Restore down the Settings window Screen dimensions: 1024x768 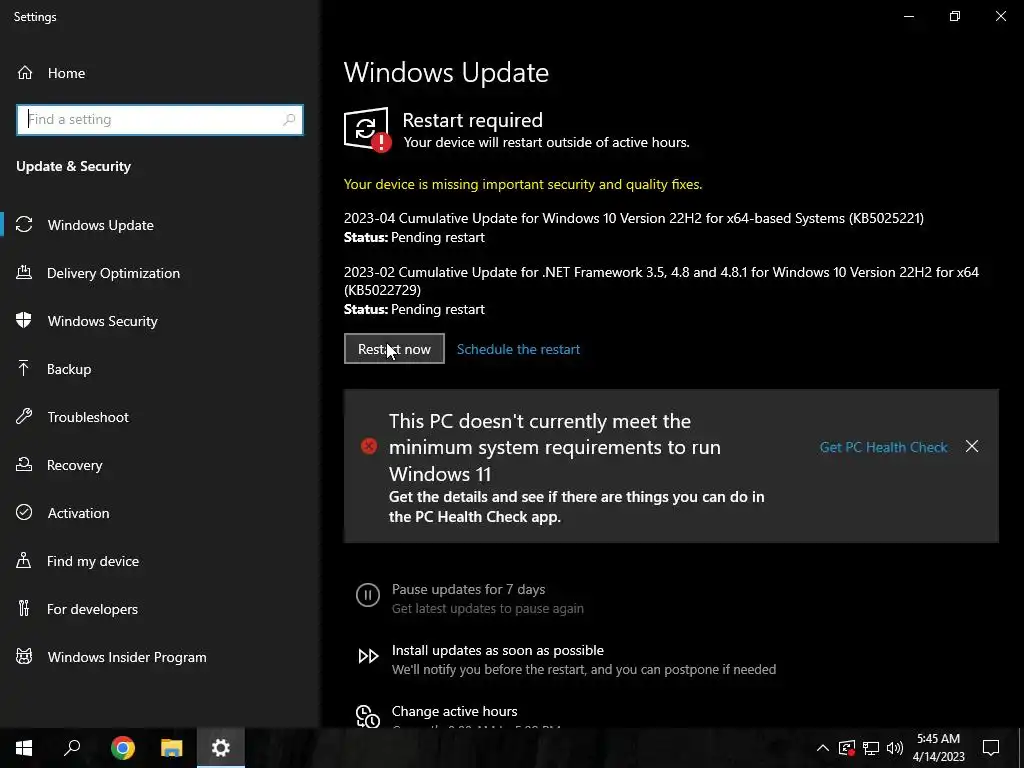point(955,16)
